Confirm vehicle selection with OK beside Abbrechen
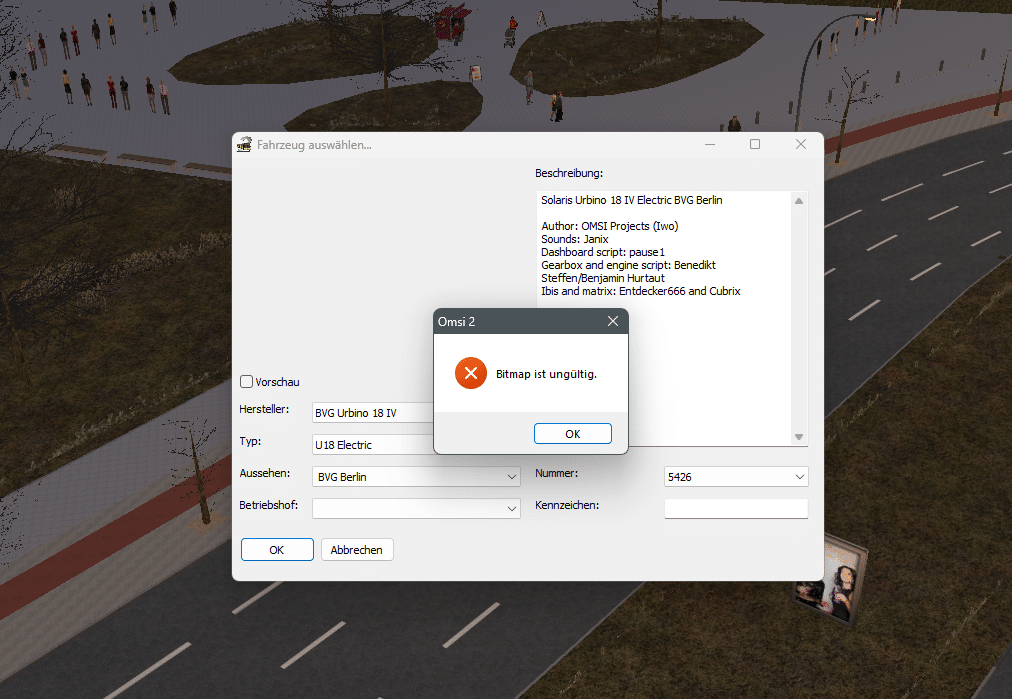Image resolution: width=1012 pixels, height=699 pixels. (x=277, y=550)
